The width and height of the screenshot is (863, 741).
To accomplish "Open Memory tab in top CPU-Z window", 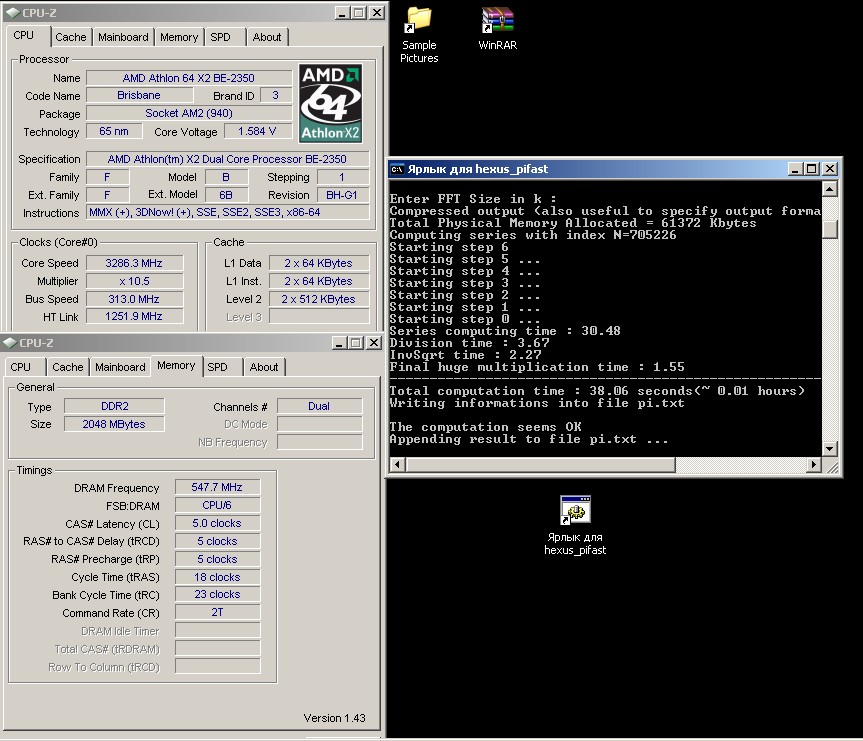I will pos(179,37).
